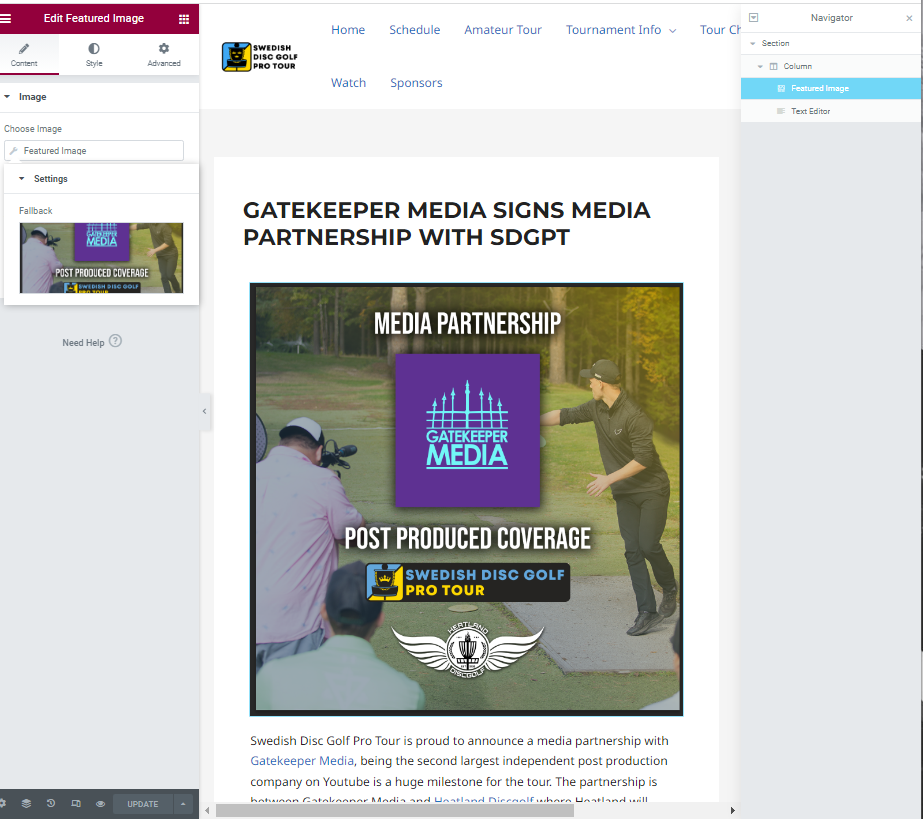Open the Navigator layers icon in footer
Viewport: 923px width, 819px height.
coord(26,804)
